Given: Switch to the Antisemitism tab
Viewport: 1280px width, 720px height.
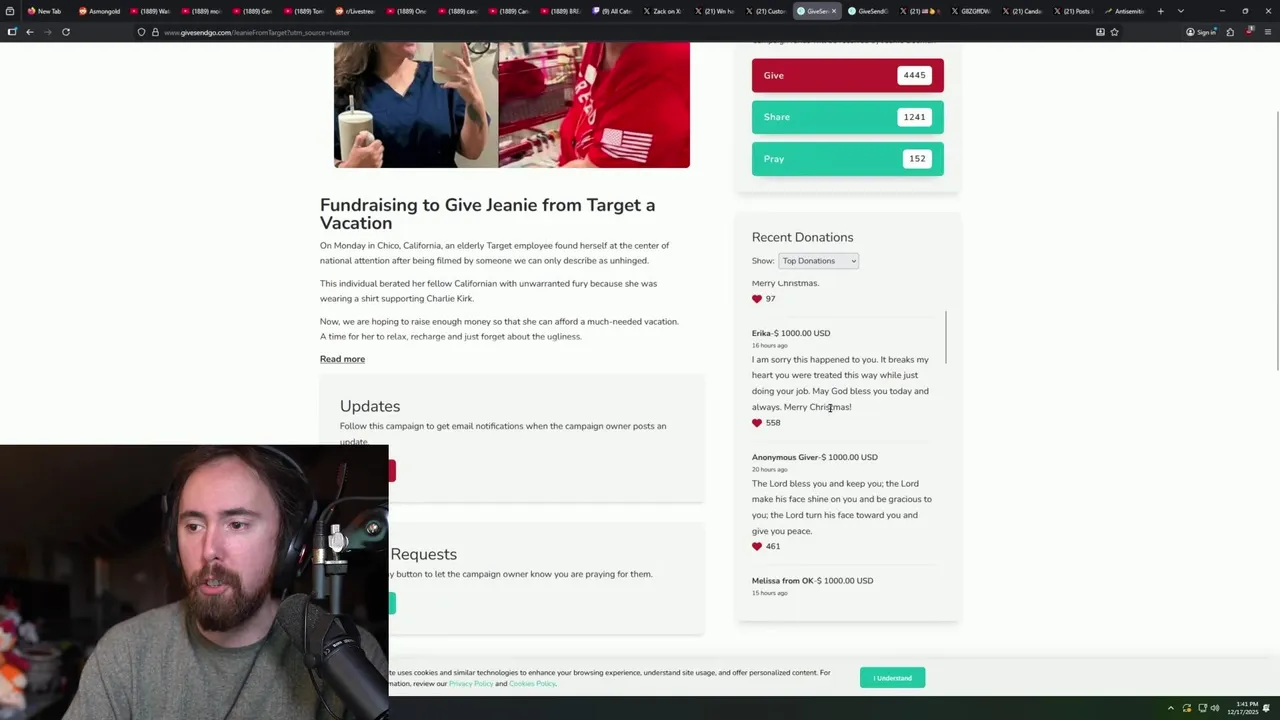Looking at the screenshot, I should (1125, 11).
